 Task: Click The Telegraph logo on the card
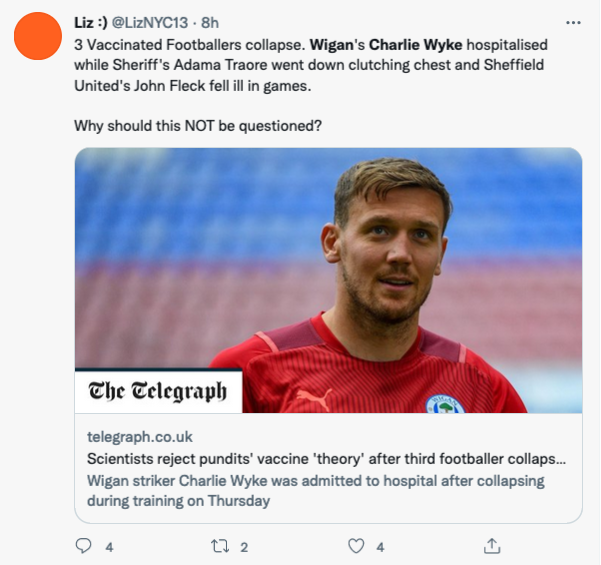158,391
